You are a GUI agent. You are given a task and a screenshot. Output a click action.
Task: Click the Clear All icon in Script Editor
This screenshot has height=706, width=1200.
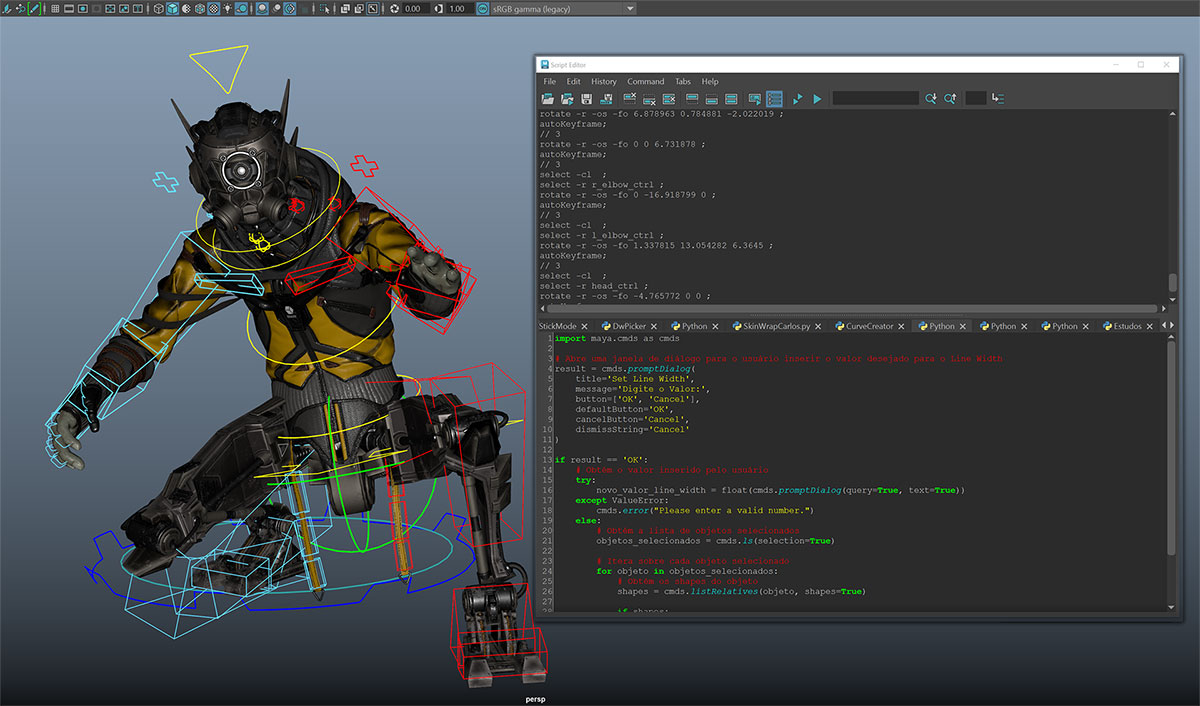(669, 99)
